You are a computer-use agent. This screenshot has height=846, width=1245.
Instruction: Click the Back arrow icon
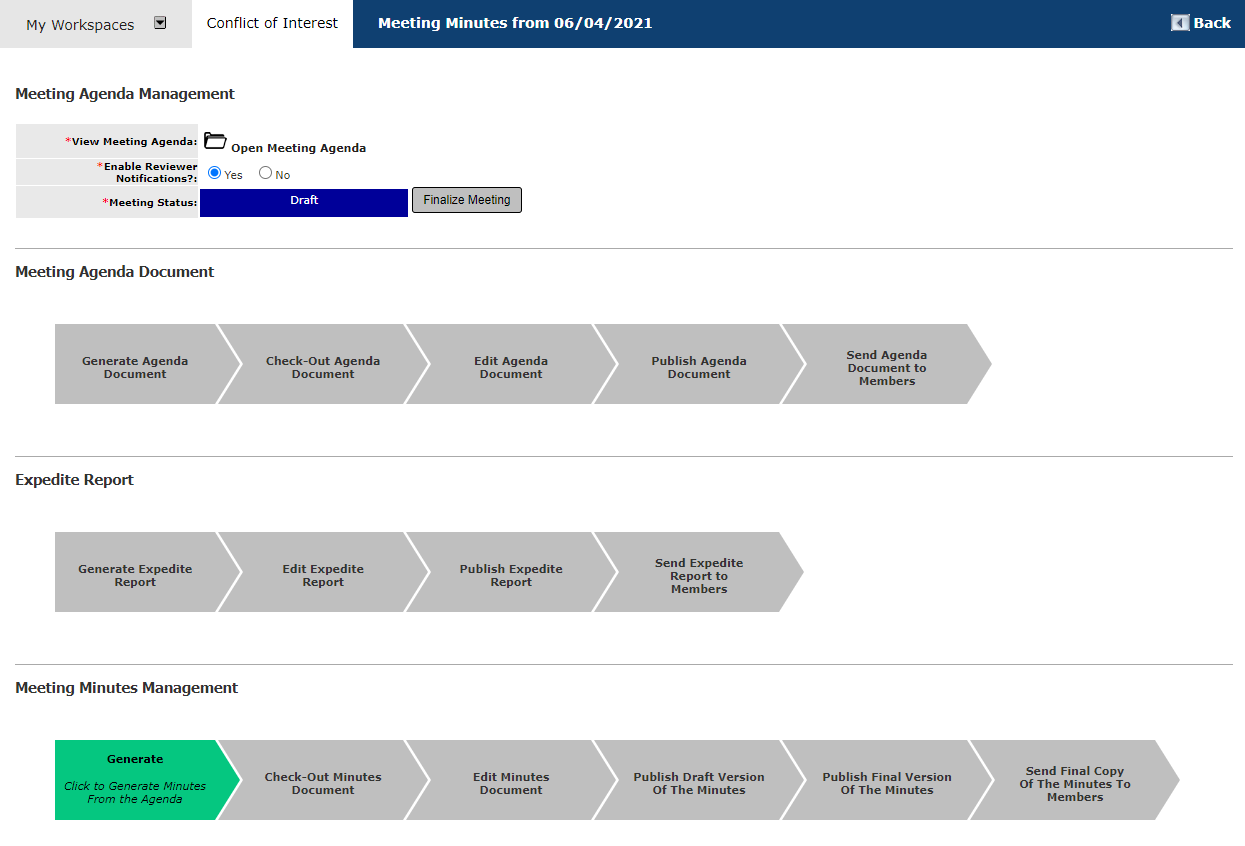click(x=1180, y=23)
